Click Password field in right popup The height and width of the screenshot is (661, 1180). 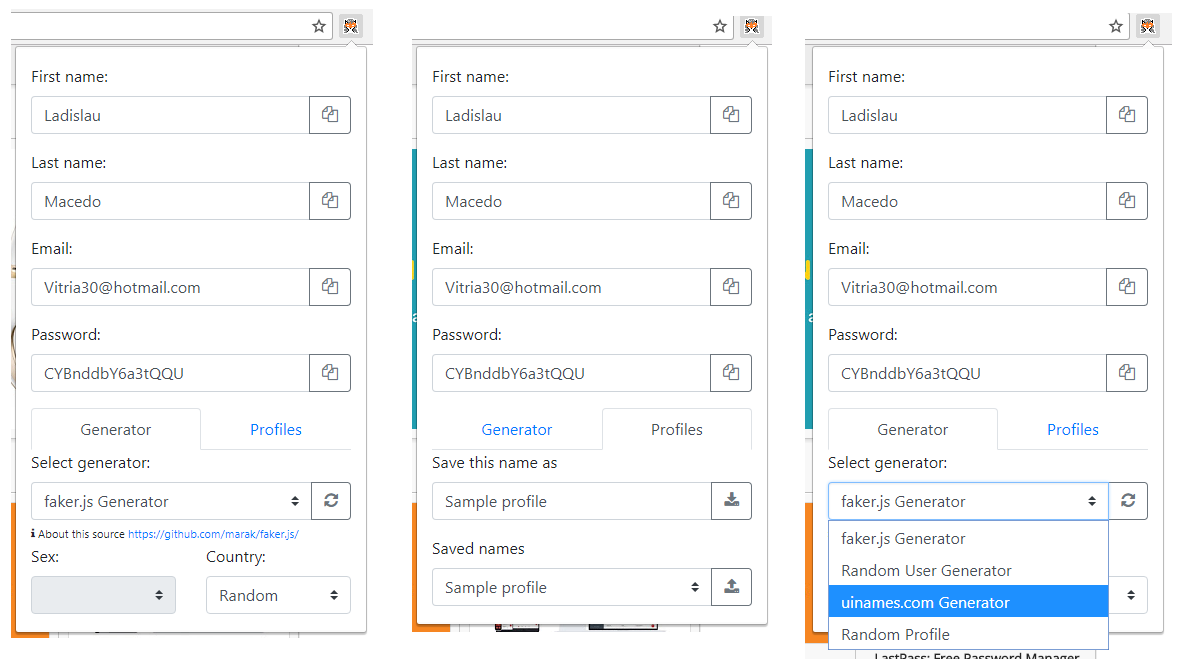(967, 373)
